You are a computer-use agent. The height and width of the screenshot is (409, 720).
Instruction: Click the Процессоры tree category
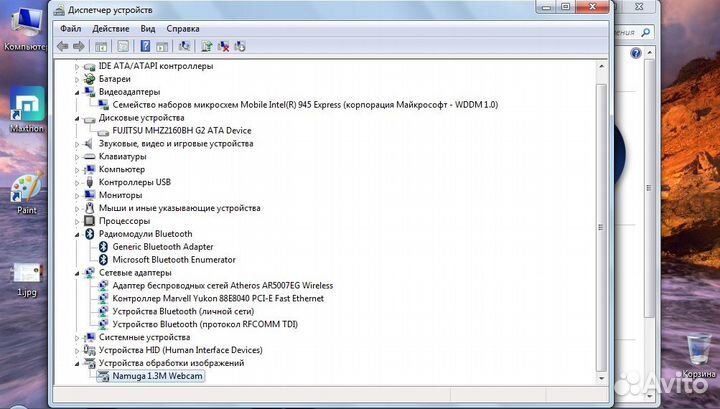(x=124, y=221)
